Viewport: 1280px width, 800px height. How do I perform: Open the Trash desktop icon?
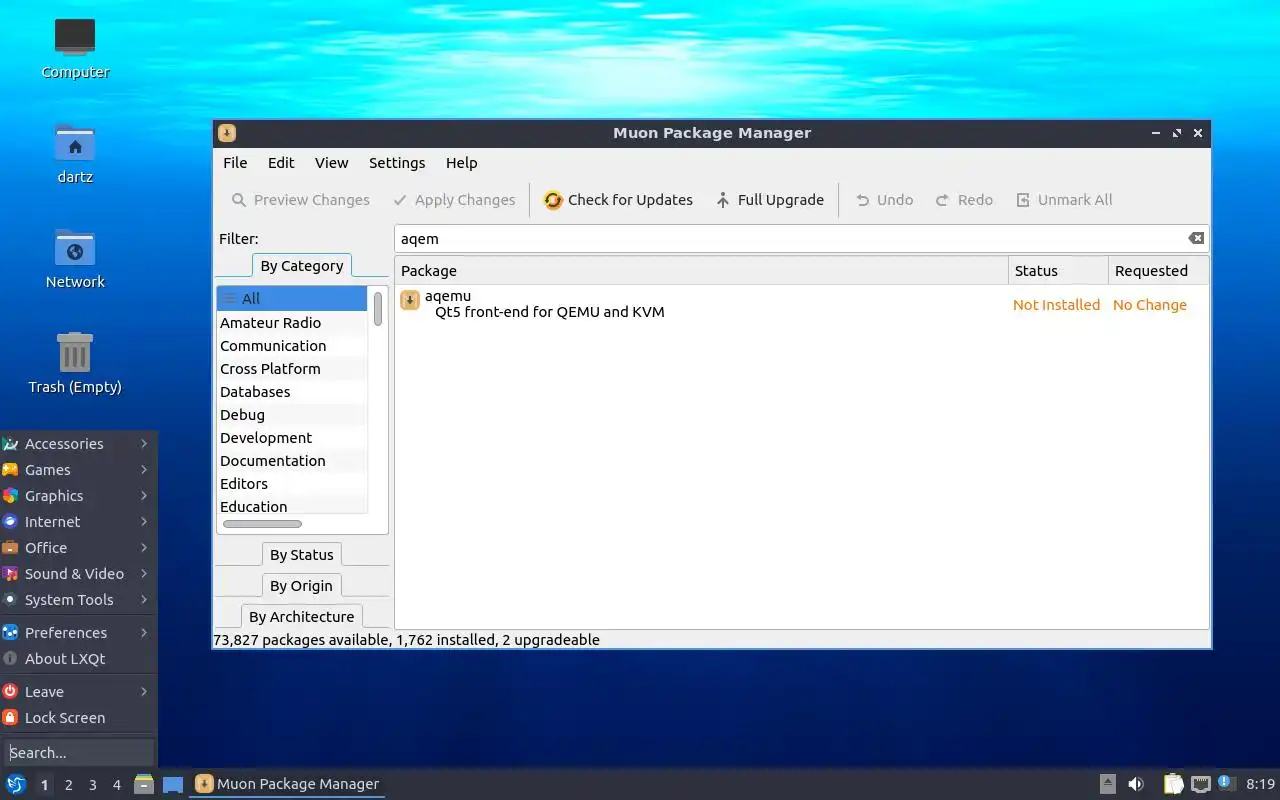[x=75, y=362]
